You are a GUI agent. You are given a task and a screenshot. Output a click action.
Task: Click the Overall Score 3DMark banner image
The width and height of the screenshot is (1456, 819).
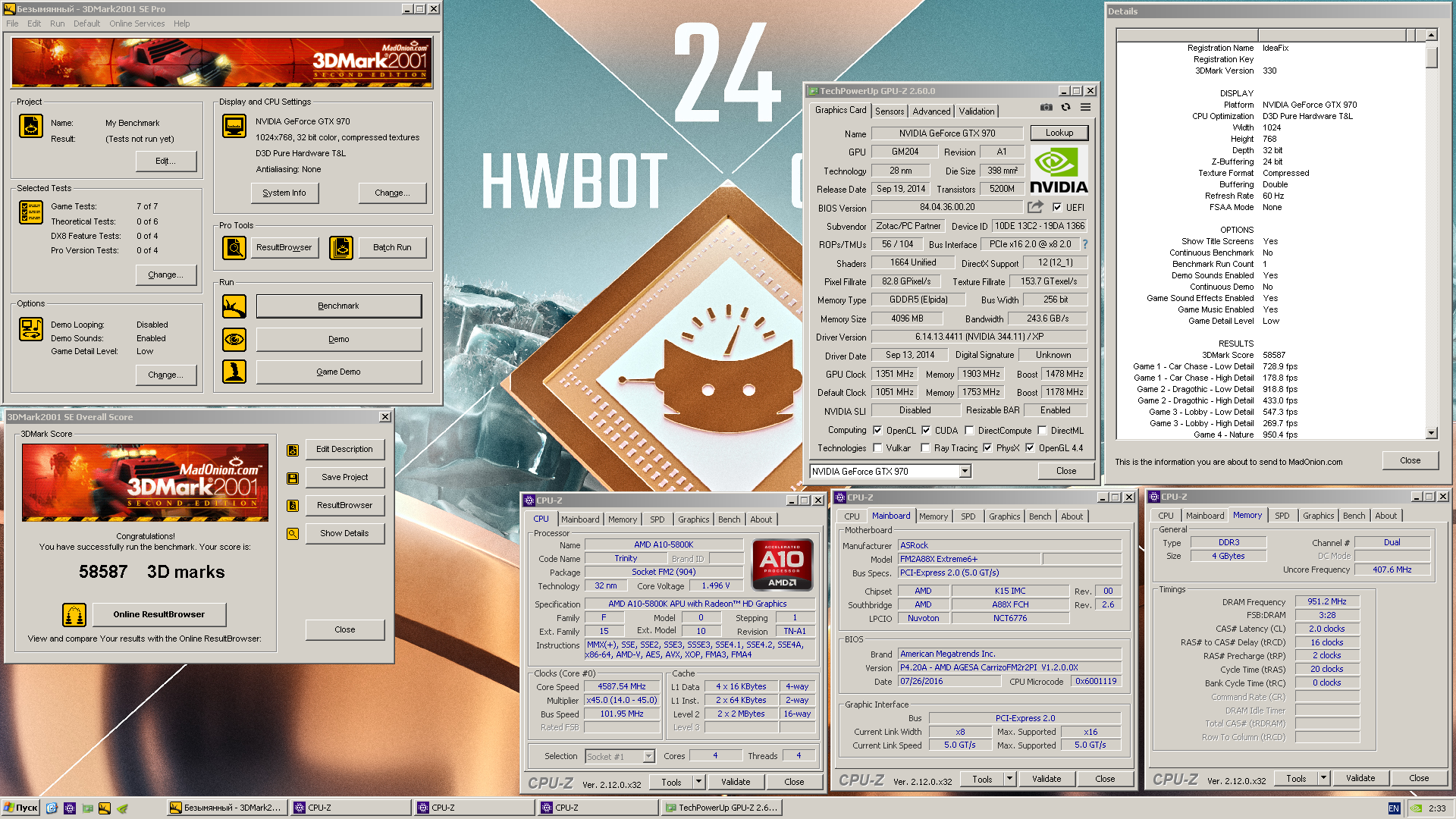coord(145,482)
